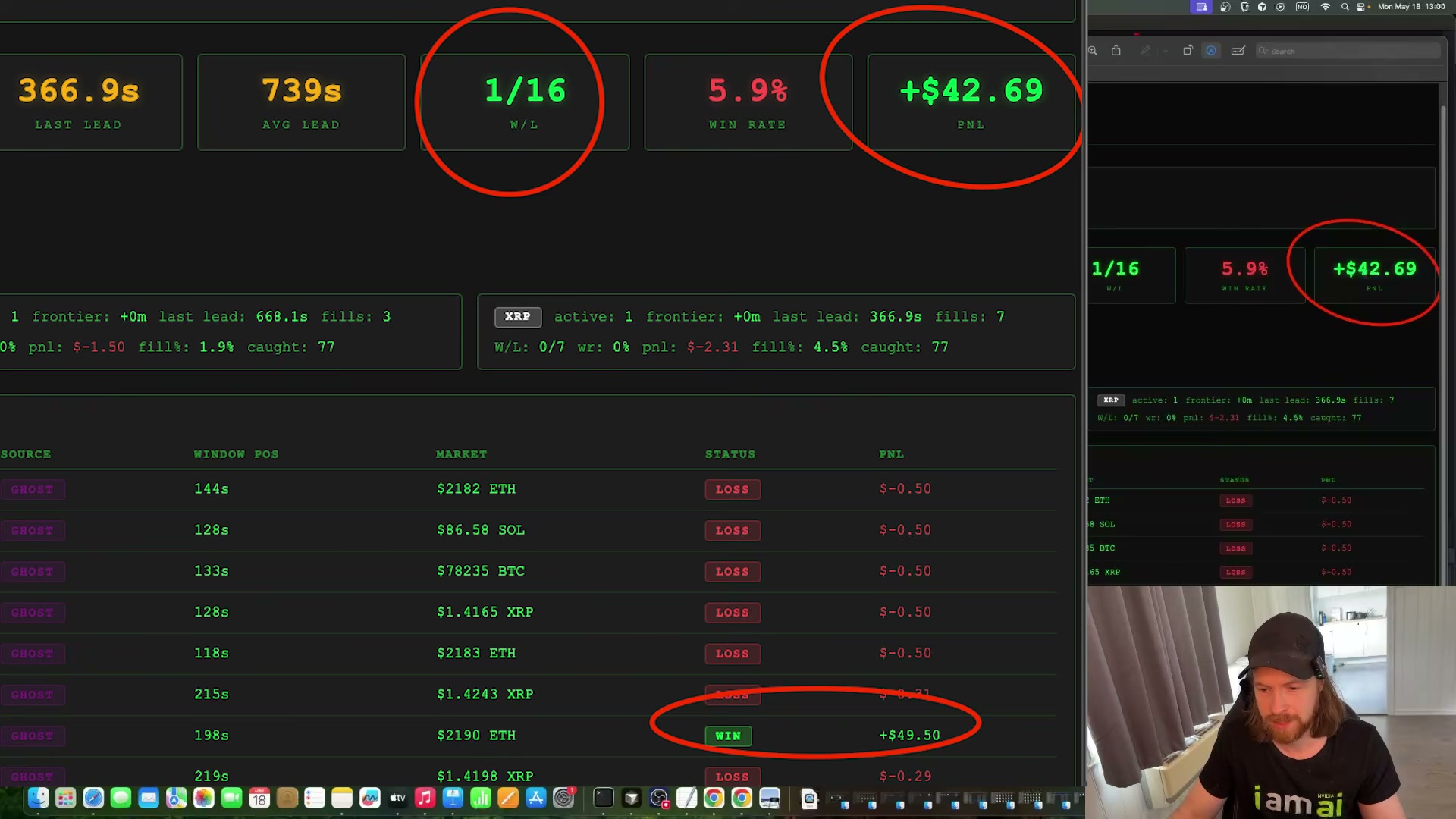
Task: Click the 739s AVG LEAD stat card
Action: (302, 102)
